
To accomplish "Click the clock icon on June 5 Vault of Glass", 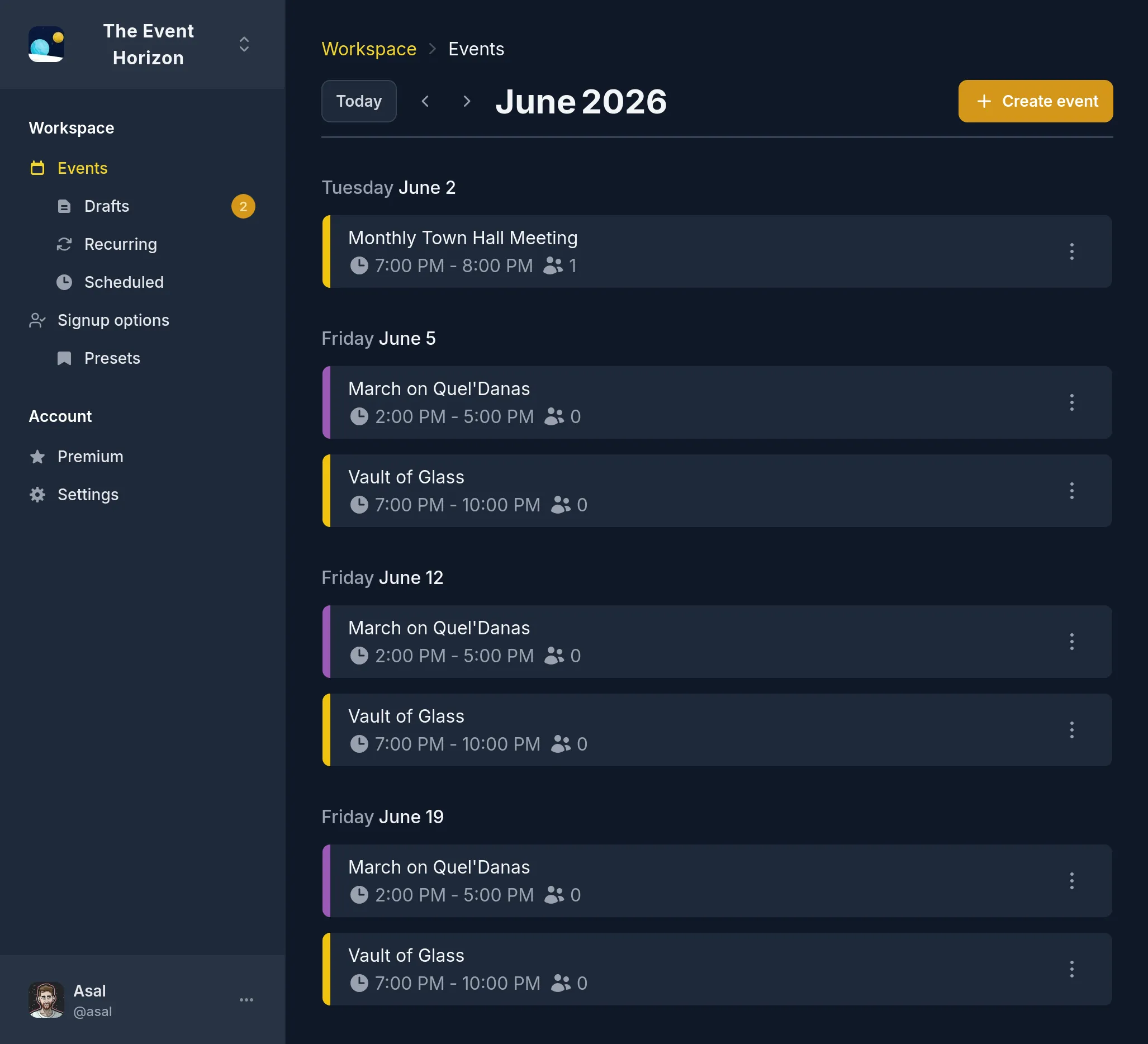I will pos(359,505).
